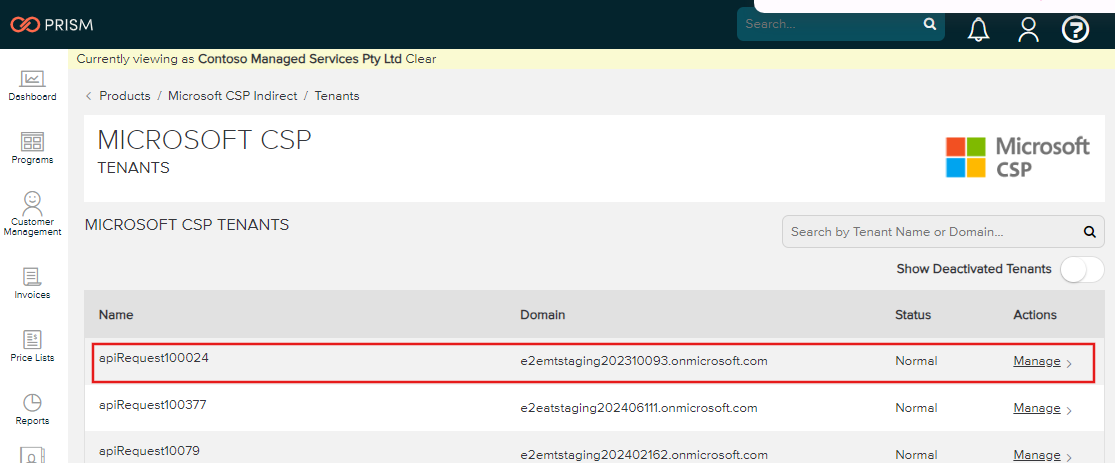Image resolution: width=1115 pixels, height=463 pixels.
Task: Manage tenant apiRequest100377
Action: 1037,408
